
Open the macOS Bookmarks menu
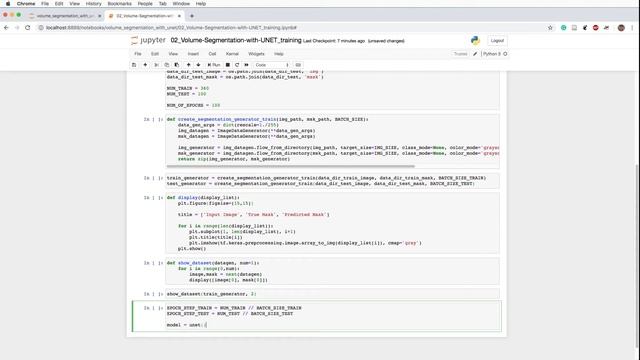(120, 4)
